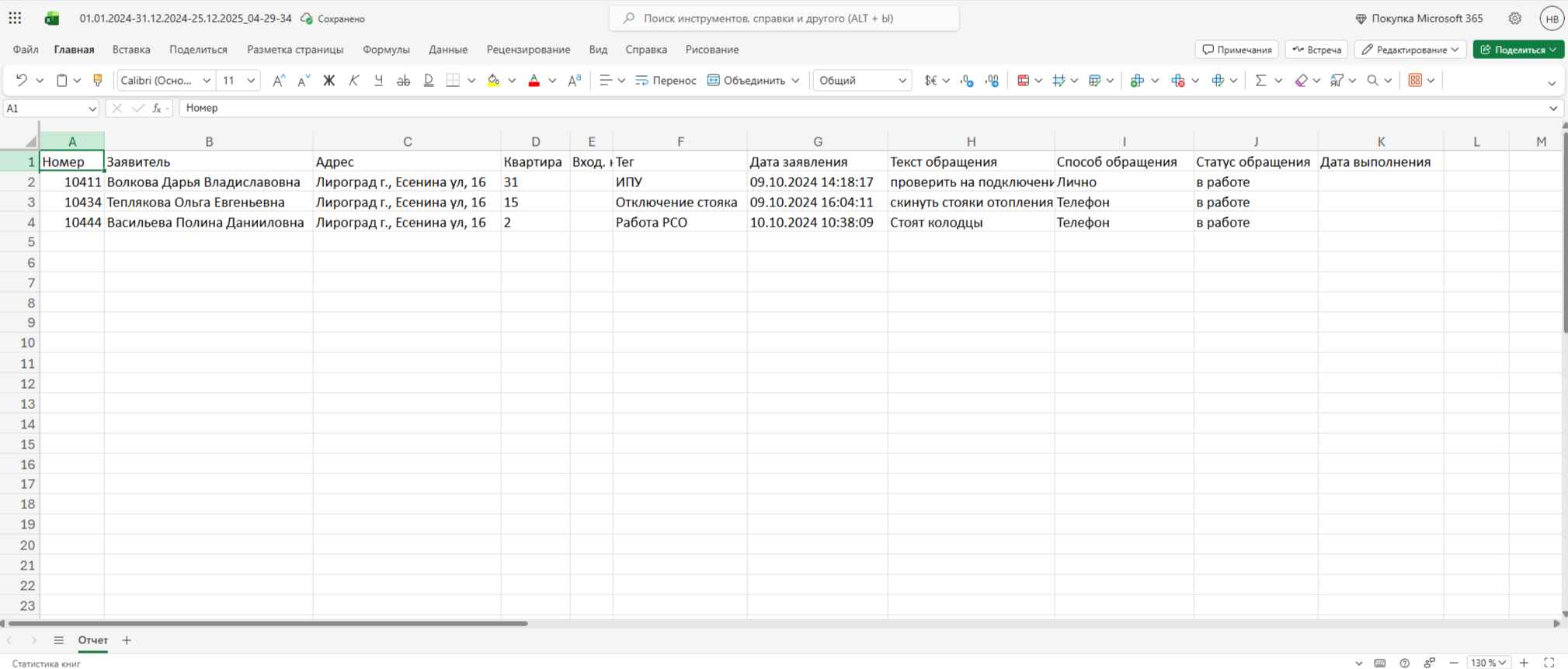Click the Format Painter brush icon
The width and height of the screenshot is (1568, 669).
point(98,80)
